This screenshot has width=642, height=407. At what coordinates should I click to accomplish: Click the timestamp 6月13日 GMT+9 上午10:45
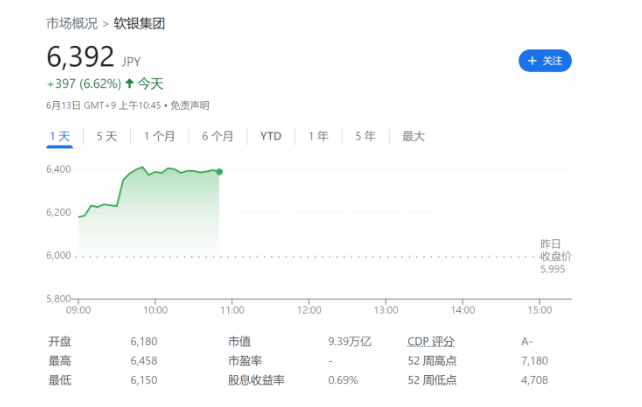pos(104,106)
